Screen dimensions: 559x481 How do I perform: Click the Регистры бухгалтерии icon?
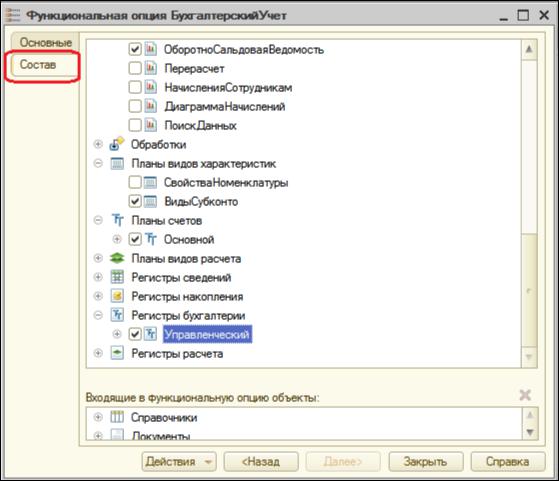(x=117, y=315)
